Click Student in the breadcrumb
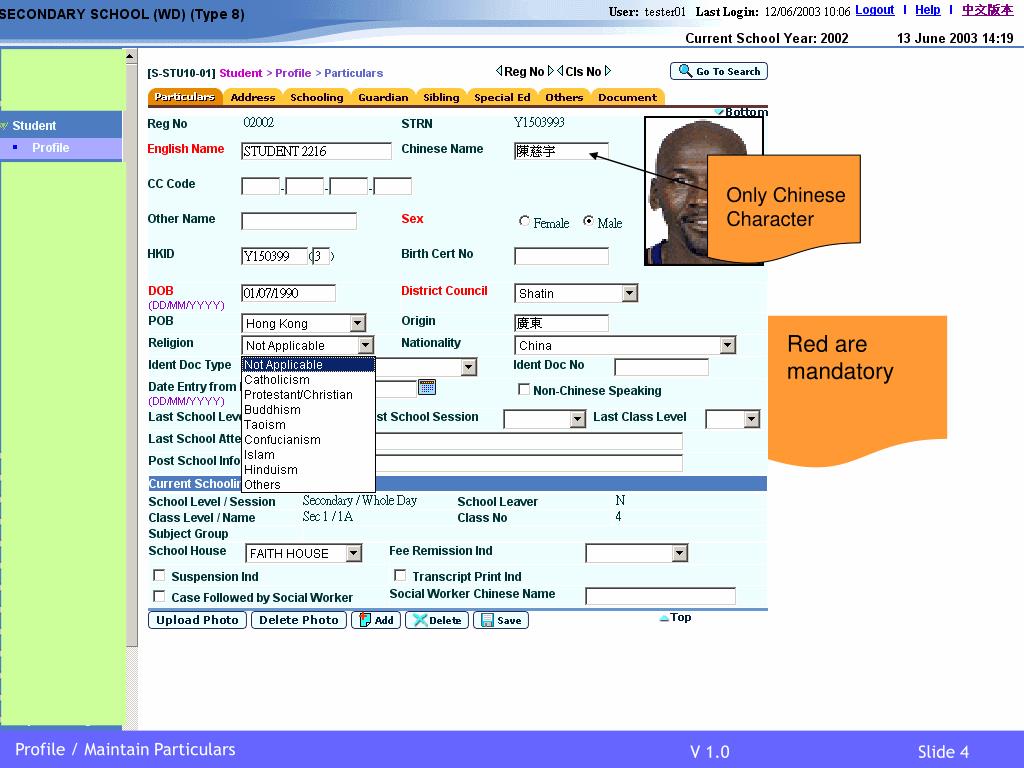This screenshot has height=768, width=1024. [x=240, y=73]
